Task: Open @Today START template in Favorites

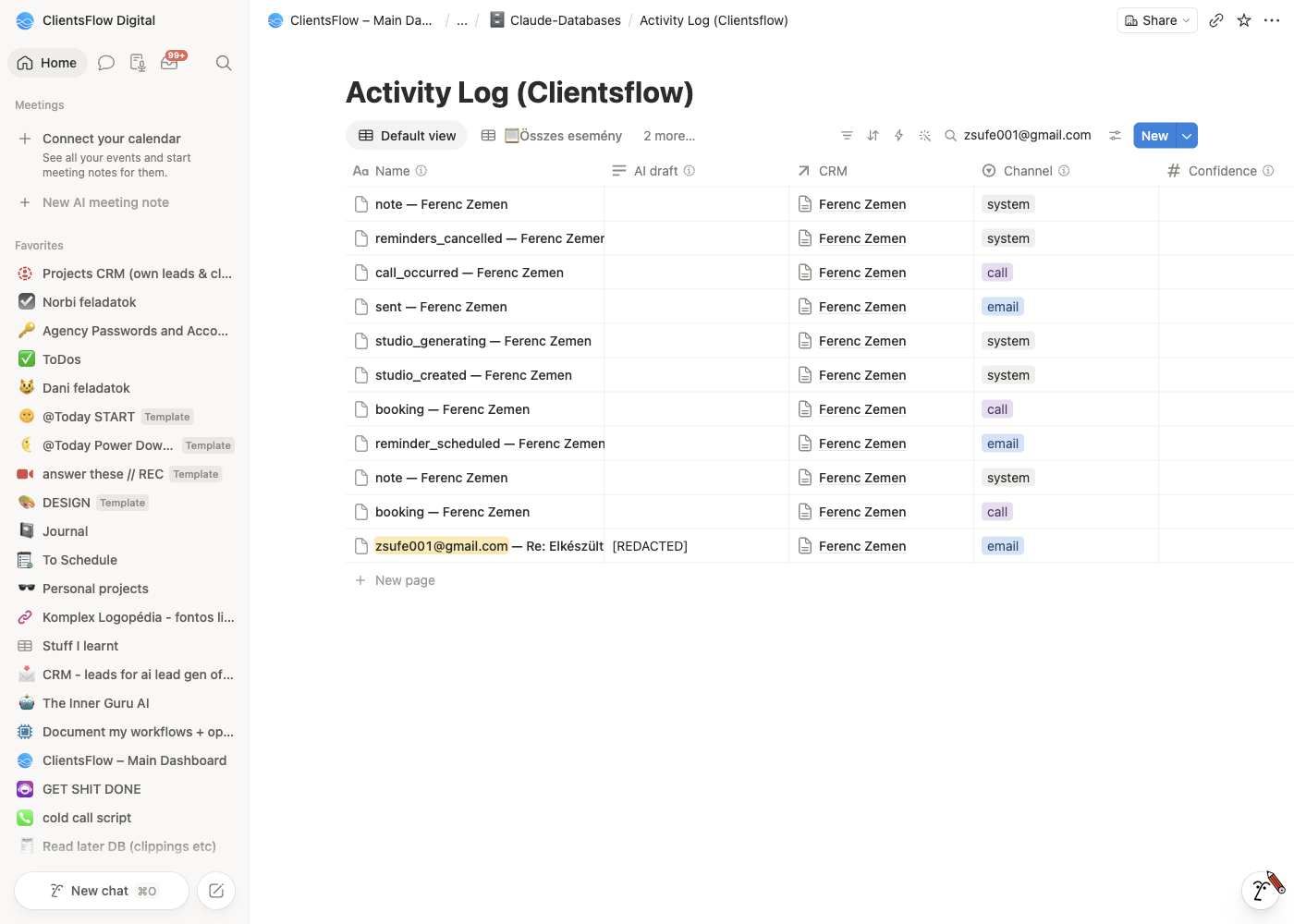Action: pyautogui.click(x=126, y=417)
